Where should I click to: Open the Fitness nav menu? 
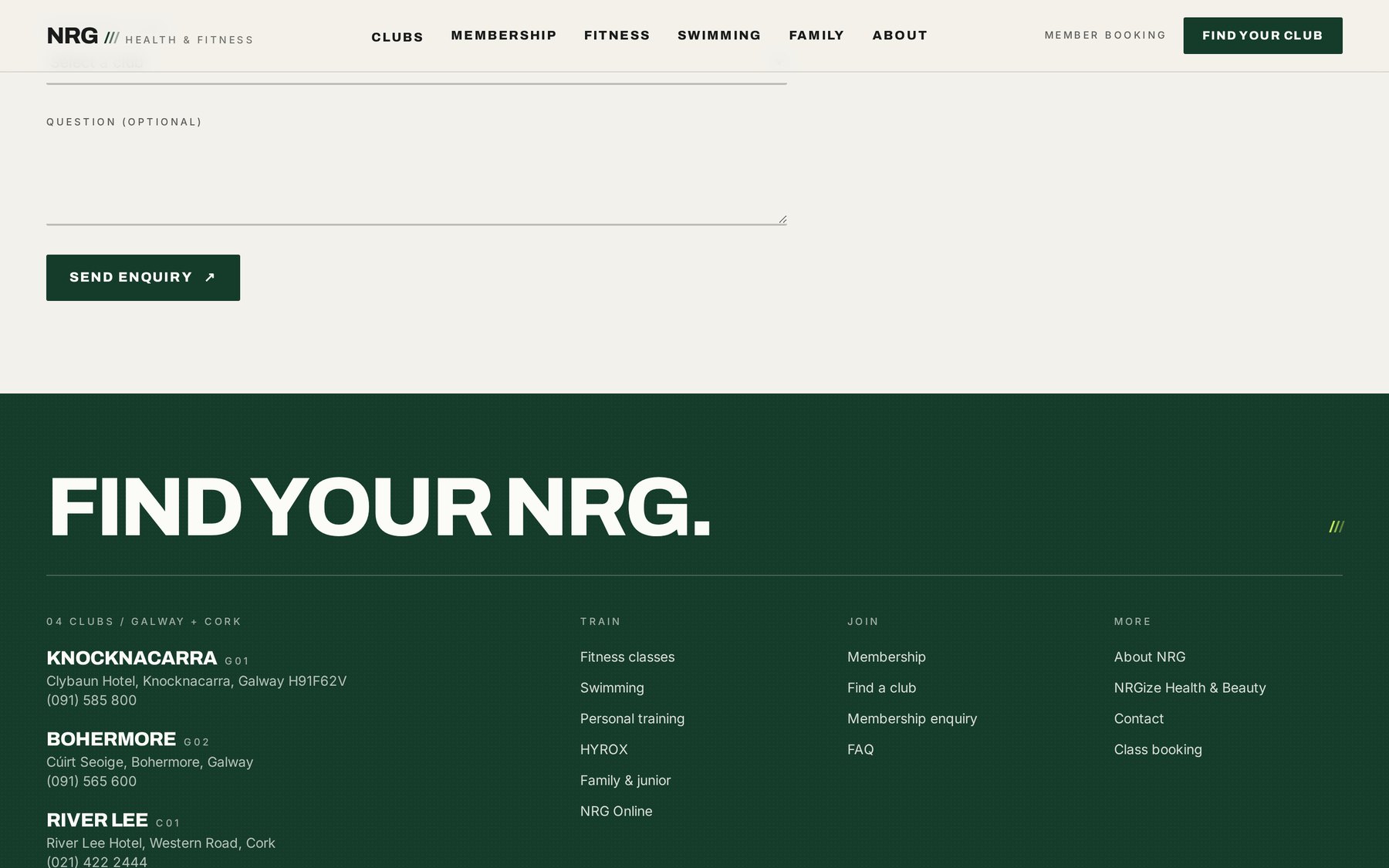click(617, 35)
